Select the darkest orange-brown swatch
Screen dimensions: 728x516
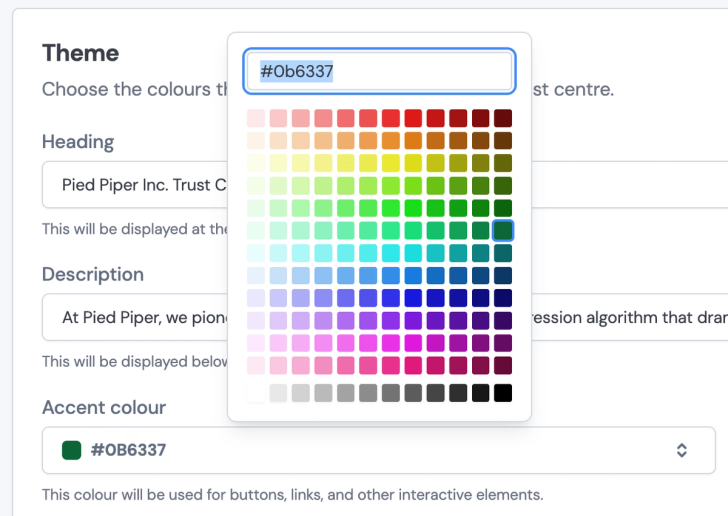[x=503, y=141]
